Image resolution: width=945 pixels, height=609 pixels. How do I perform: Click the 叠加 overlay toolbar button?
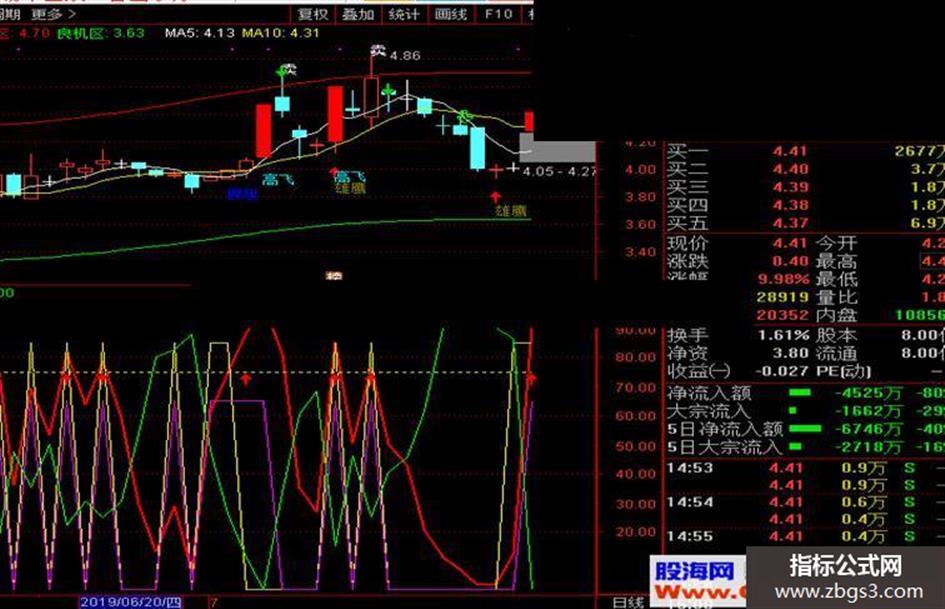click(358, 14)
